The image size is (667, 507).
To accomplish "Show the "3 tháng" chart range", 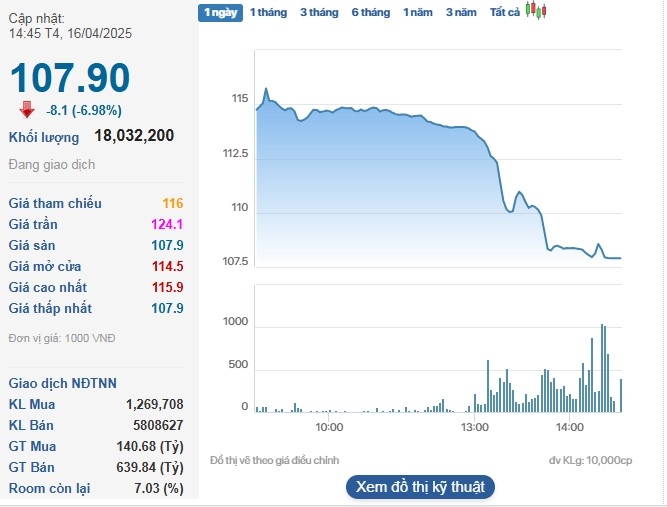I will click(319, 12).
